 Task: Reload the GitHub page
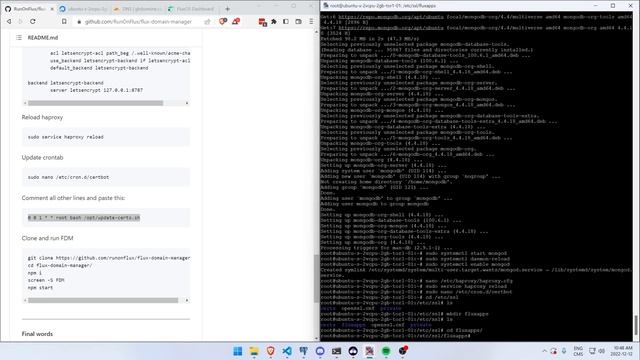pyautogui.click(x=33, y=21)
